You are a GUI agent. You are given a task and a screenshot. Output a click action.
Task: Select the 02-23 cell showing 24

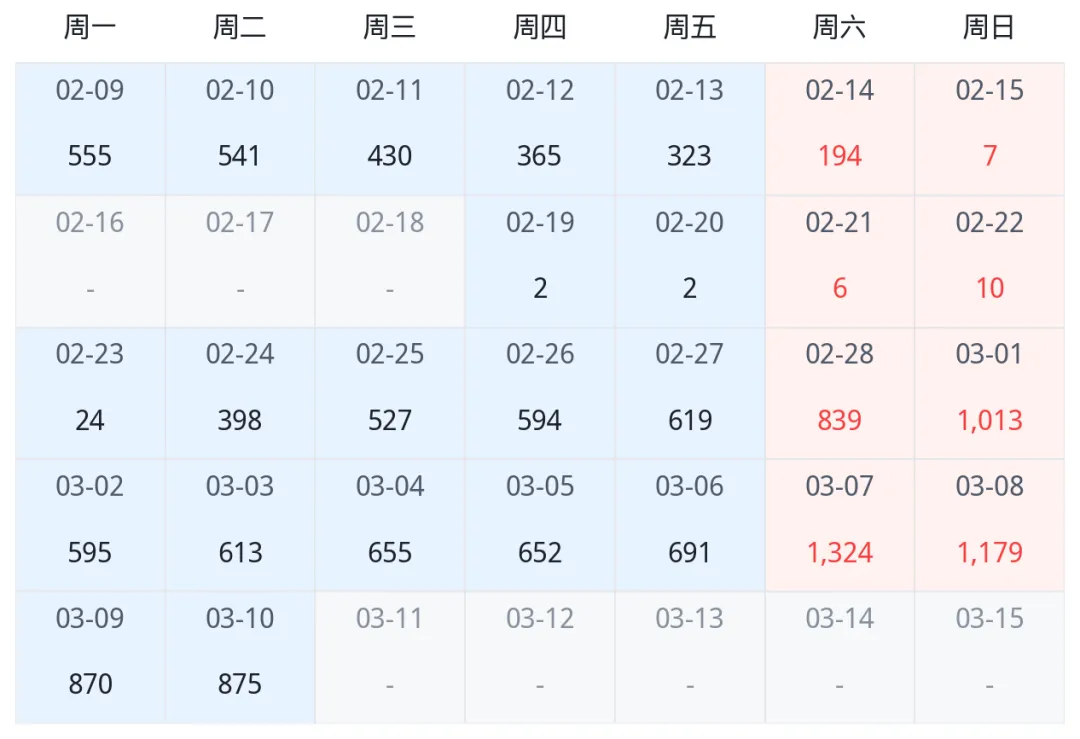90,393
